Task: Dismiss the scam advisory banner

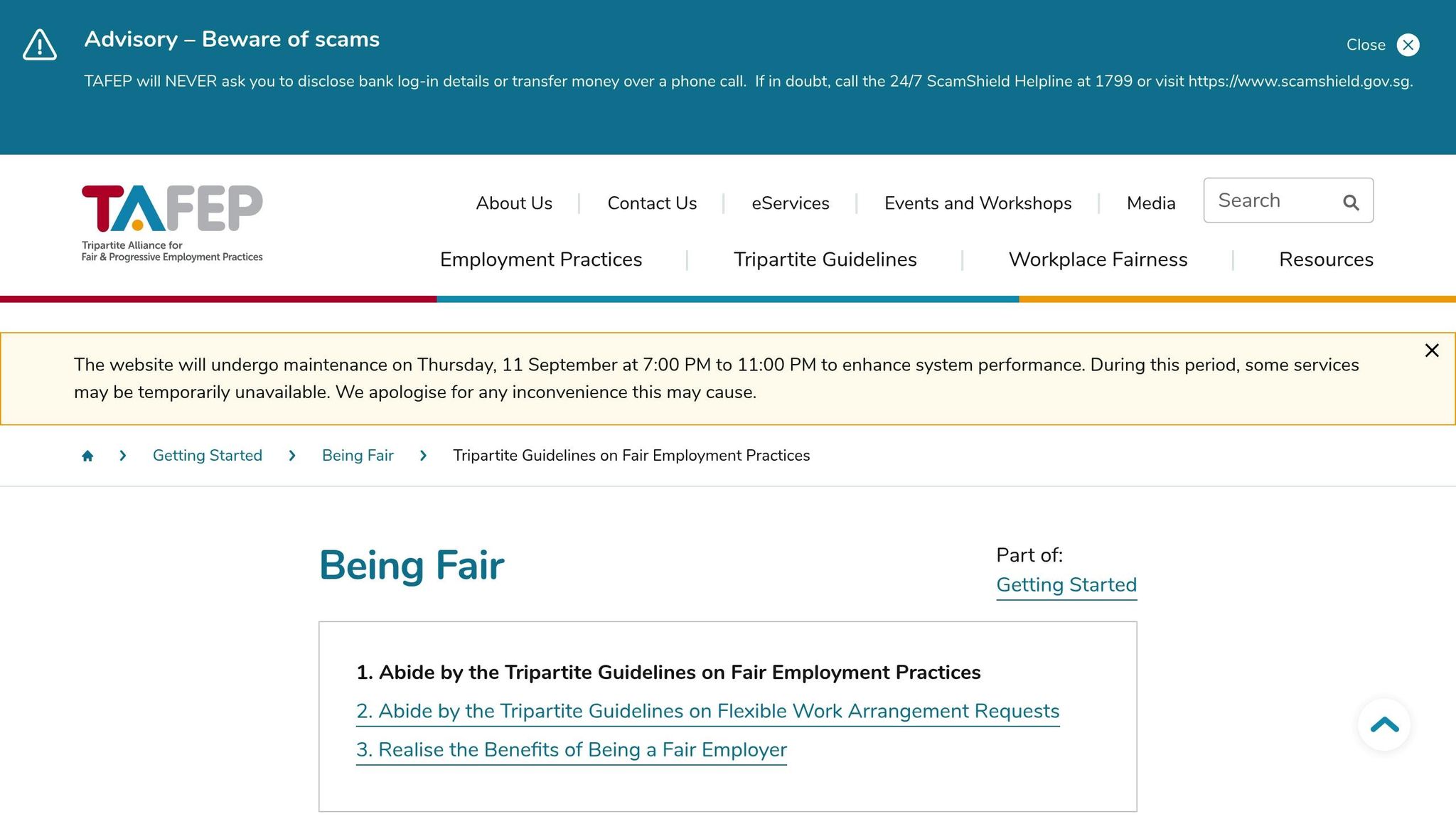Action: [1408, 45]
